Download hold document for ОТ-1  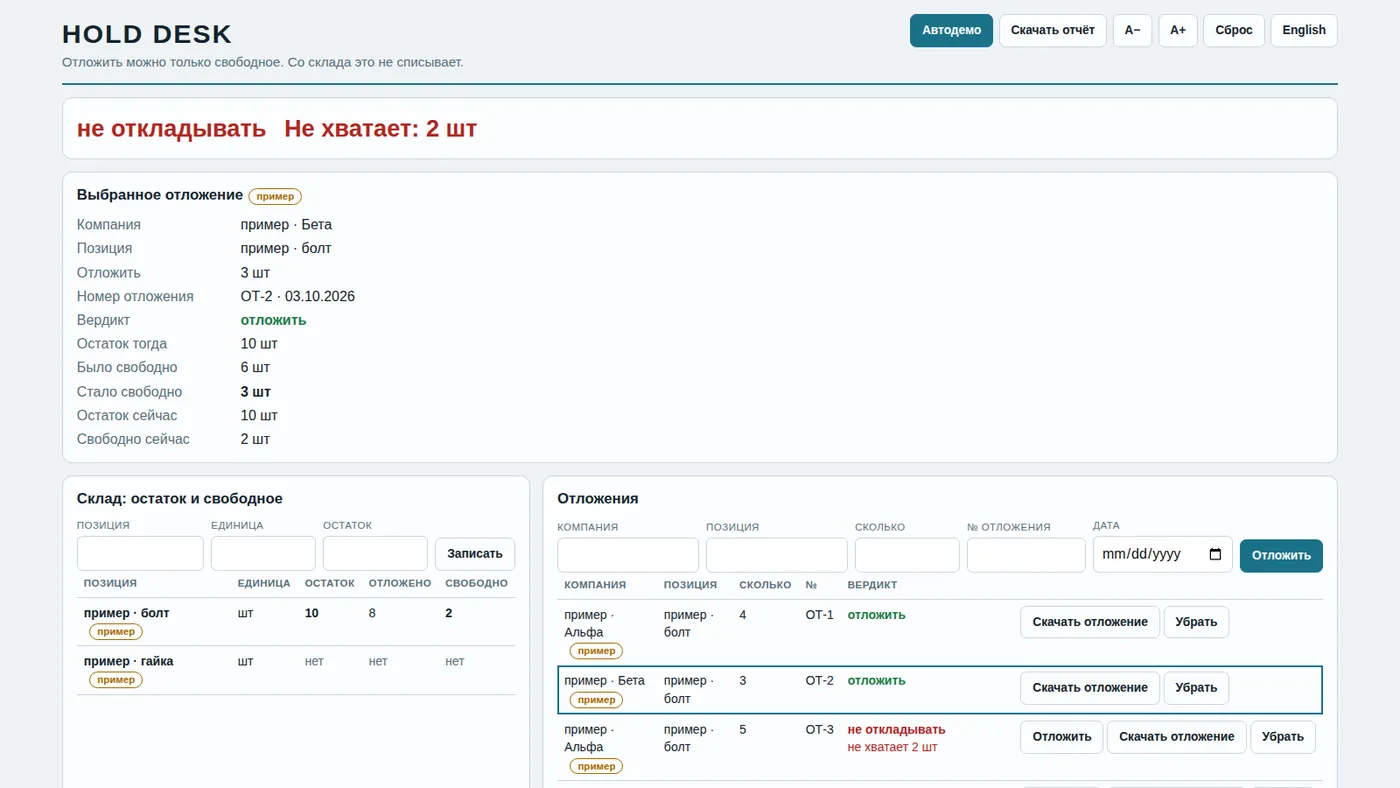[1090, 622]
